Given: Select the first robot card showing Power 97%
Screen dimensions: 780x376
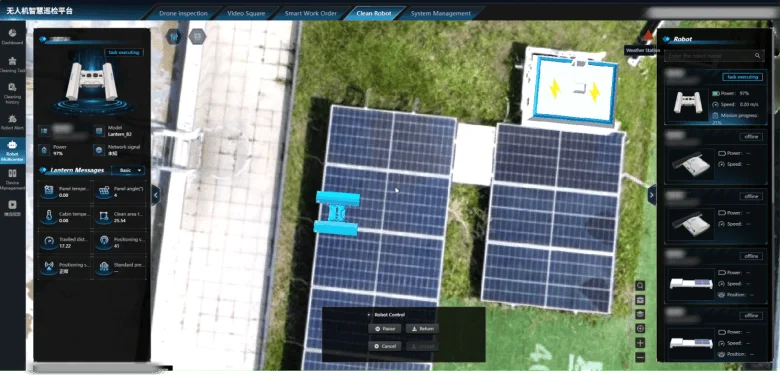Looking at the screenshot, I should pos(715,97).
